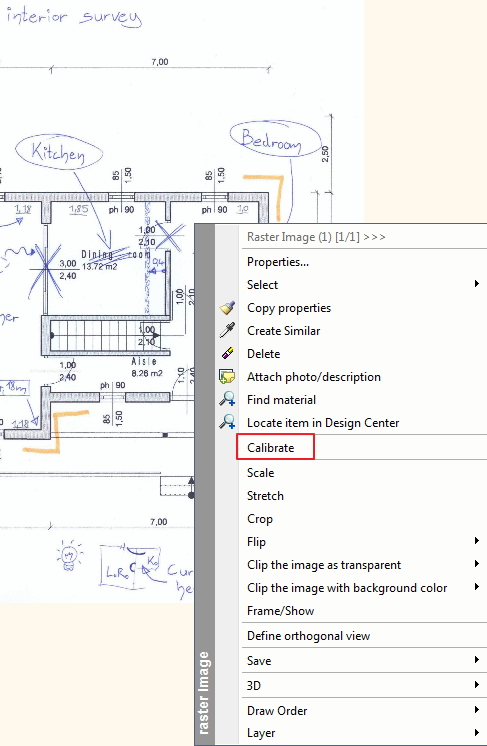
Task: Expand the Save submenu arrow
Action: click(477, 660)
